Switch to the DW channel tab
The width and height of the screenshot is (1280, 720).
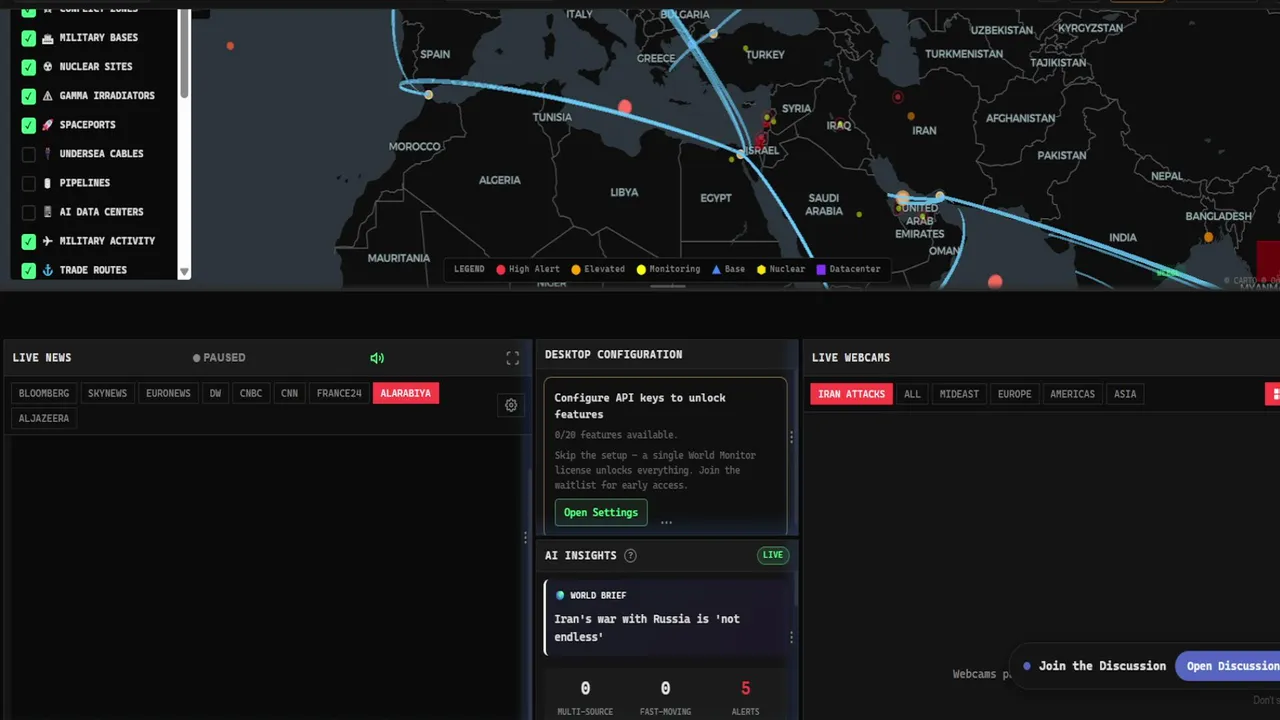point(215,393)
